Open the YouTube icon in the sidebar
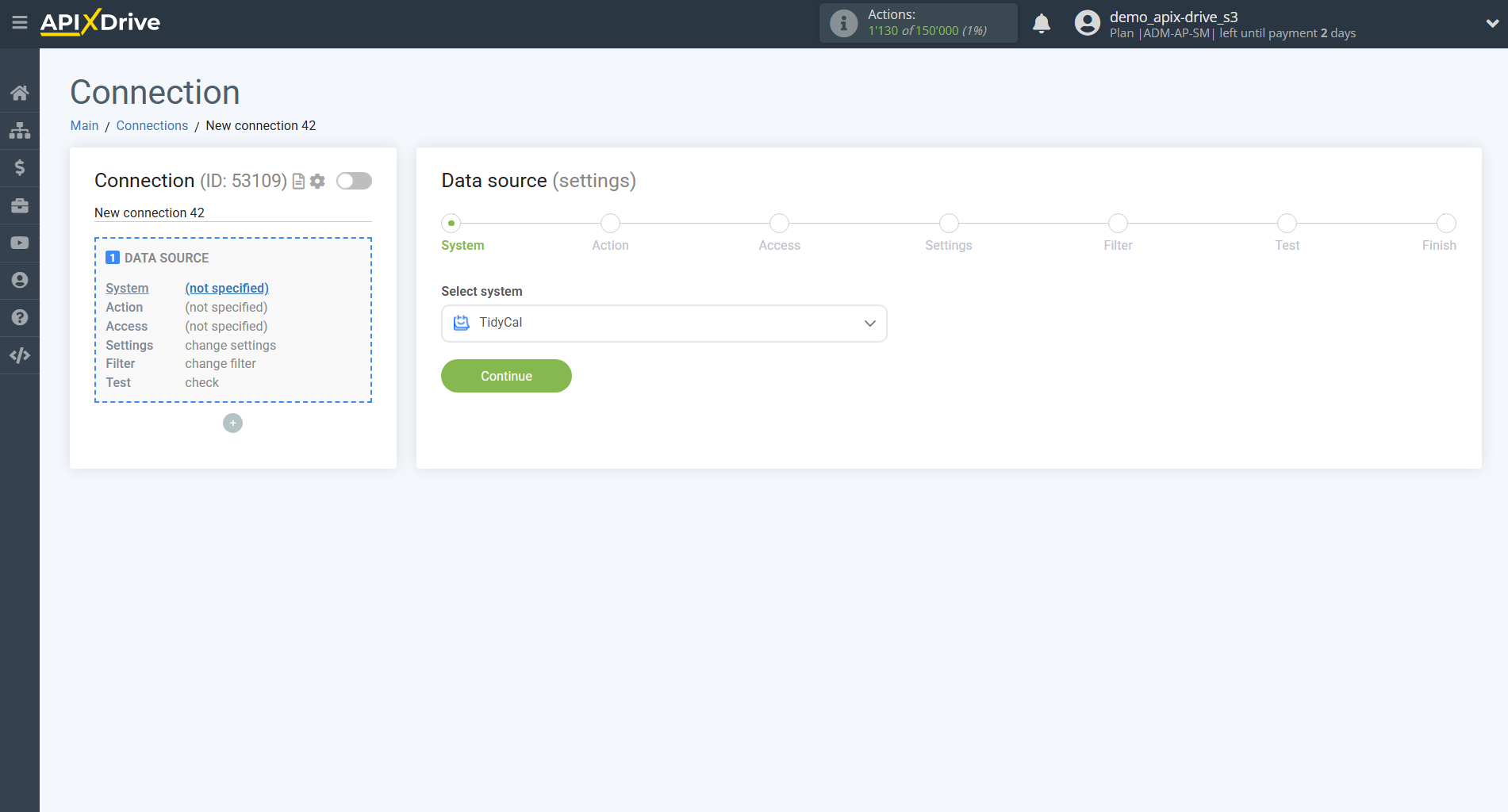The image size is (1508, 812). (20, 242)
